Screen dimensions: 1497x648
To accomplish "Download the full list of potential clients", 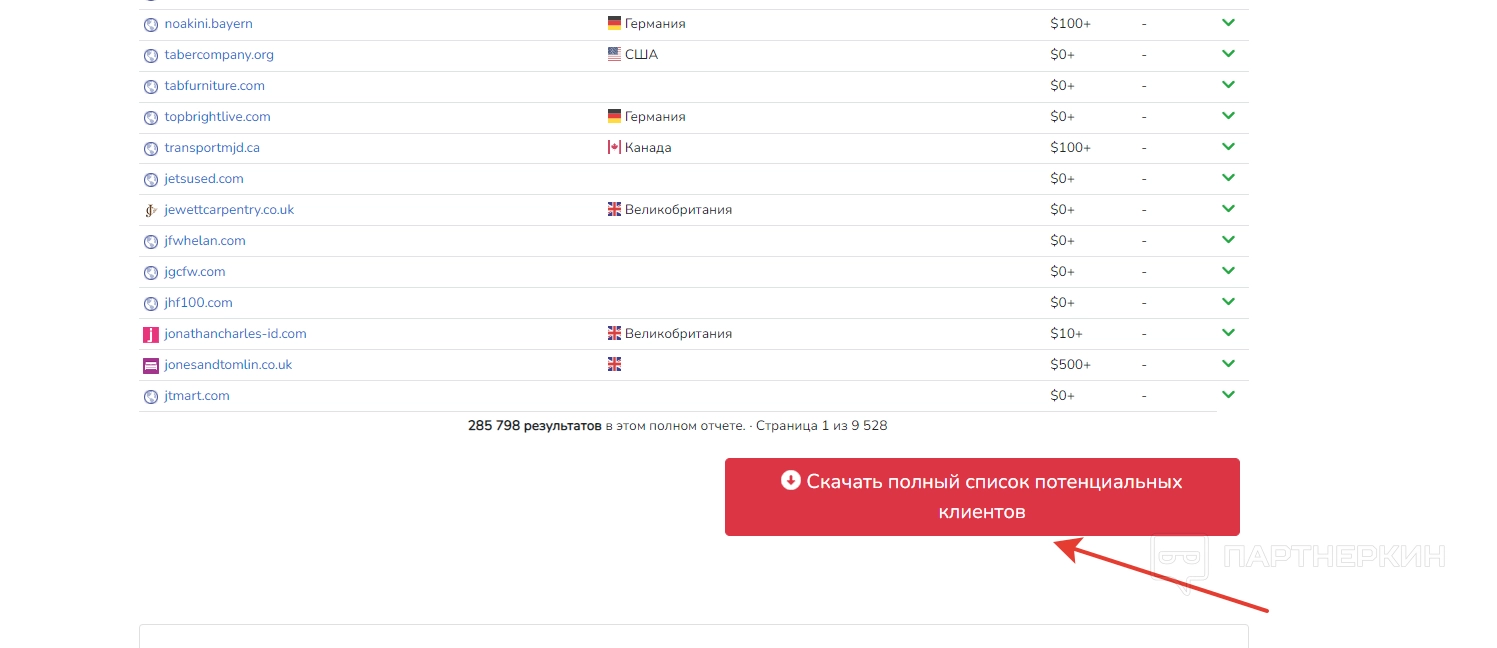I will tap(981, 497).
